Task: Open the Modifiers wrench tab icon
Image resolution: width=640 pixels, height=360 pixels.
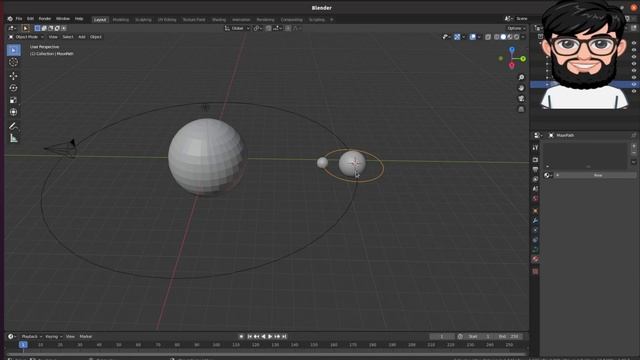Action: [535, 220]
